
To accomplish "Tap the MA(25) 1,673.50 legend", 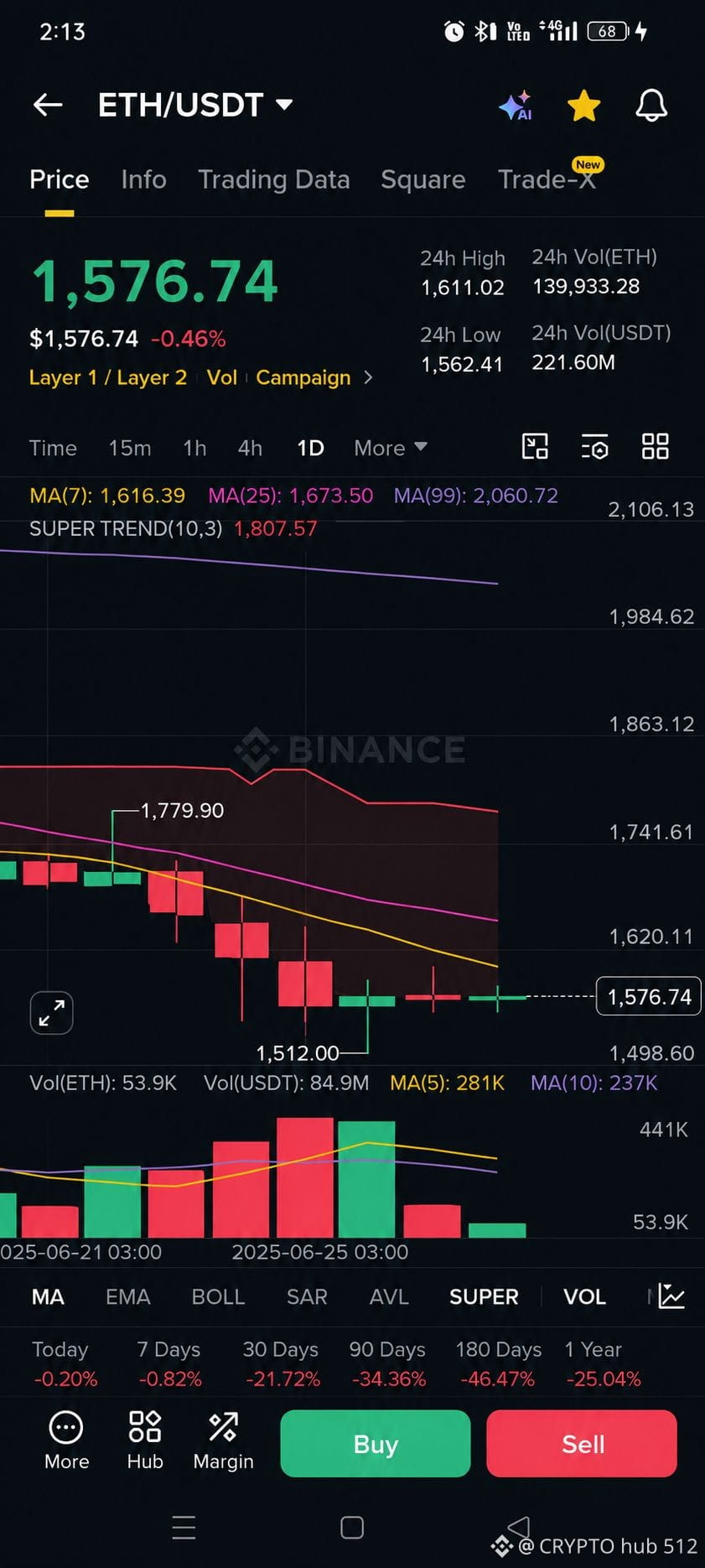I will tap(291, 496).
